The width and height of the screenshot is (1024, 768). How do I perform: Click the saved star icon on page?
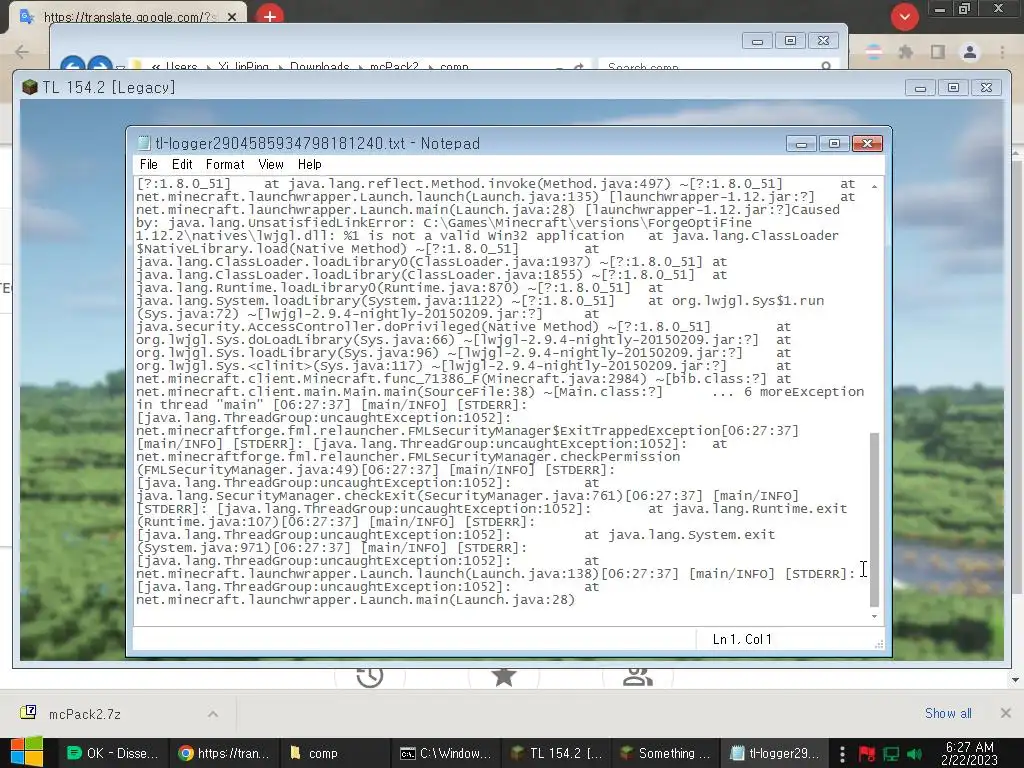coord(504,676)
